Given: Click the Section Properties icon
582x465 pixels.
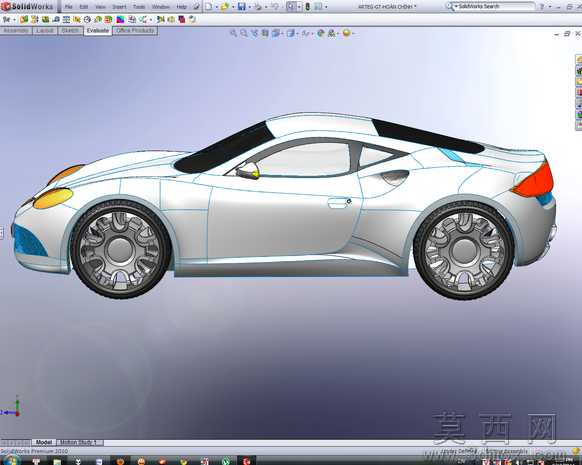Looking at the screenshot, I should (77, 19).
